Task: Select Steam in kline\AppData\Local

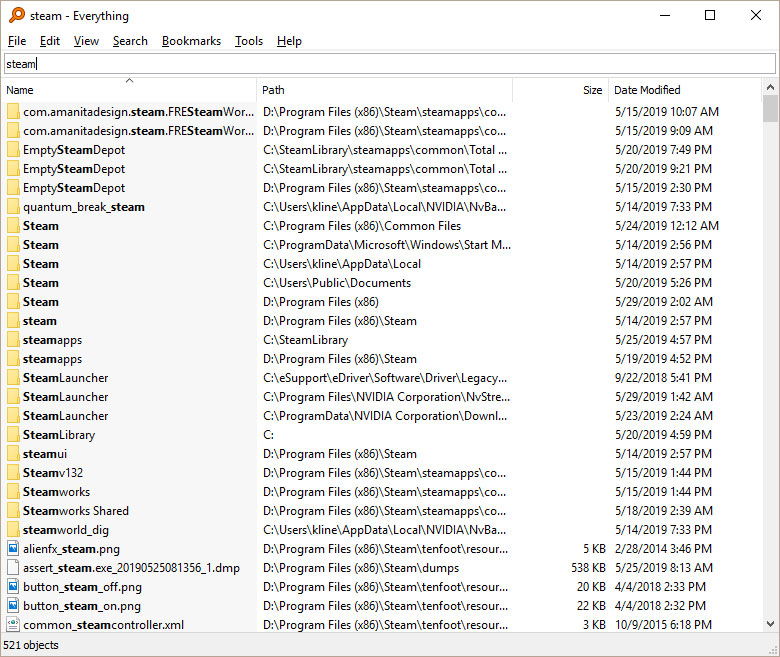Action: pos(40,264)
